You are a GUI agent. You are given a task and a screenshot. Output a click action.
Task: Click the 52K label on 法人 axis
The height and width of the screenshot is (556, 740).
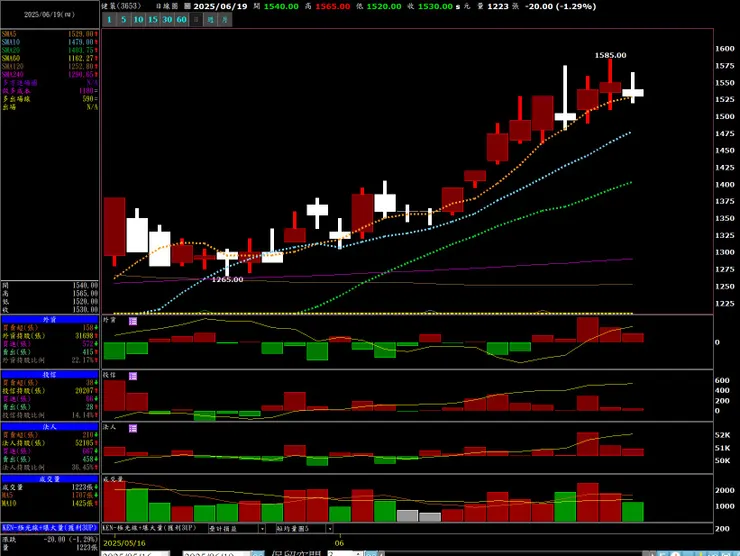pyautogui.click(x=723, y=435)
